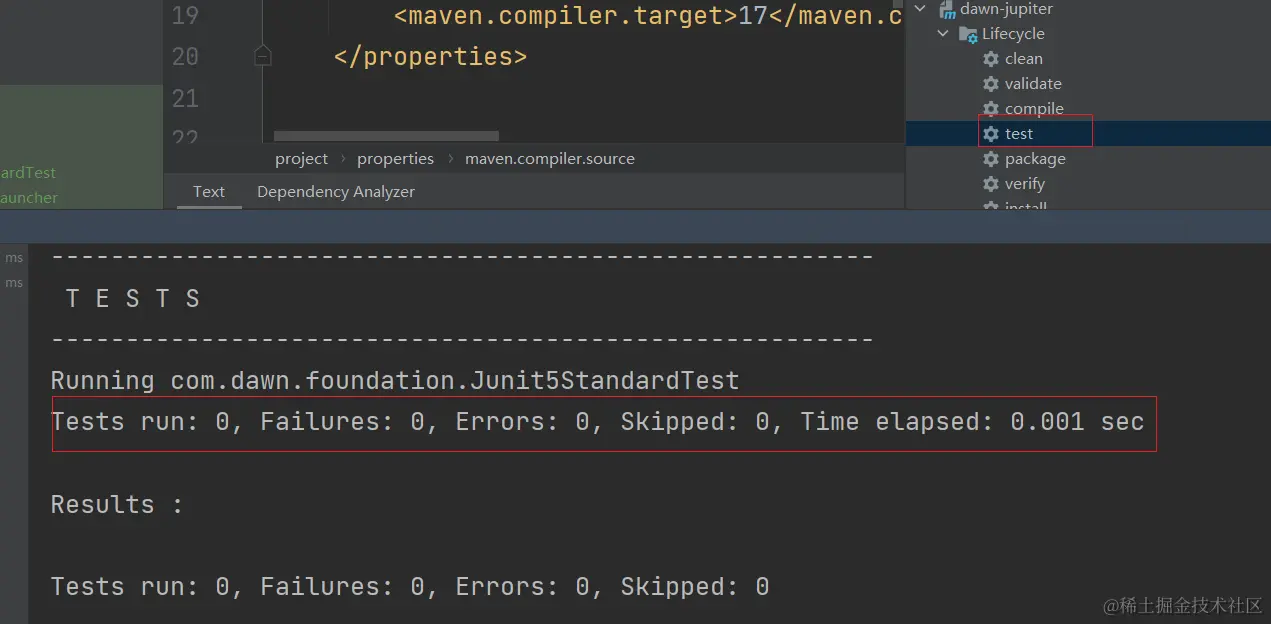Click the T E S T S header line

pos(133,298)
